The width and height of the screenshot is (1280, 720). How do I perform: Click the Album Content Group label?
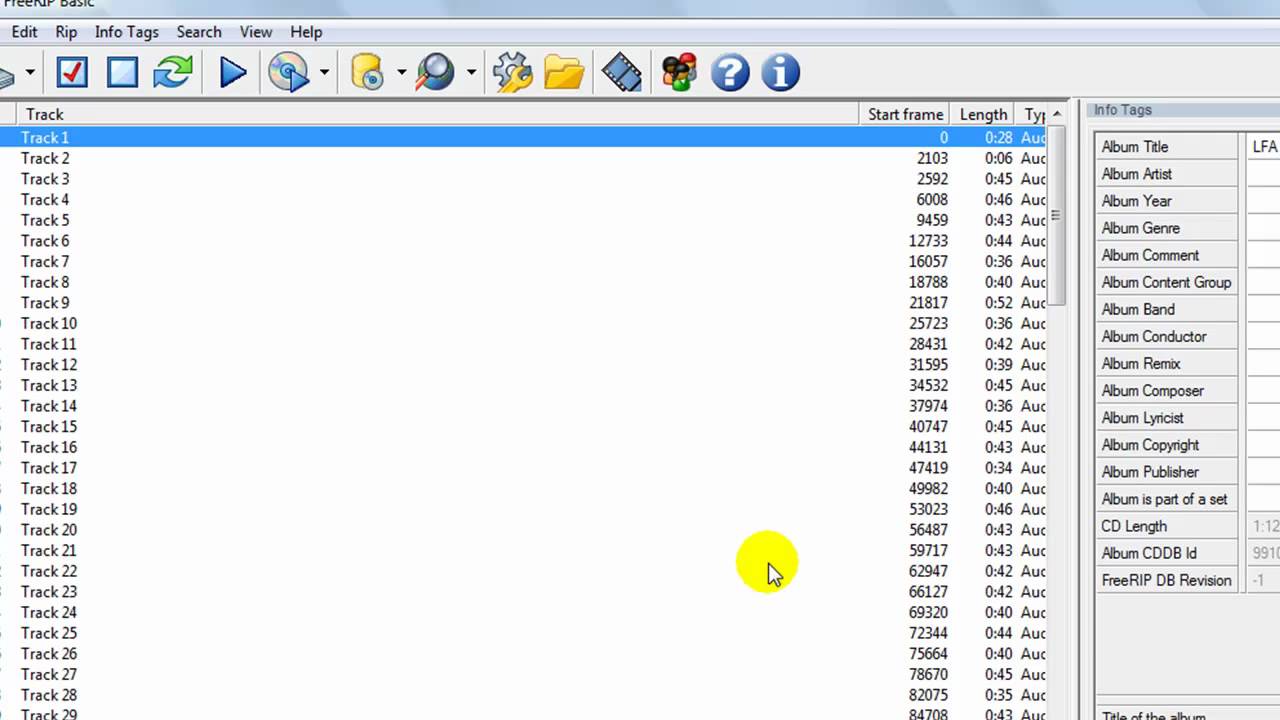pyautogui.click(x=1166, y=282)
